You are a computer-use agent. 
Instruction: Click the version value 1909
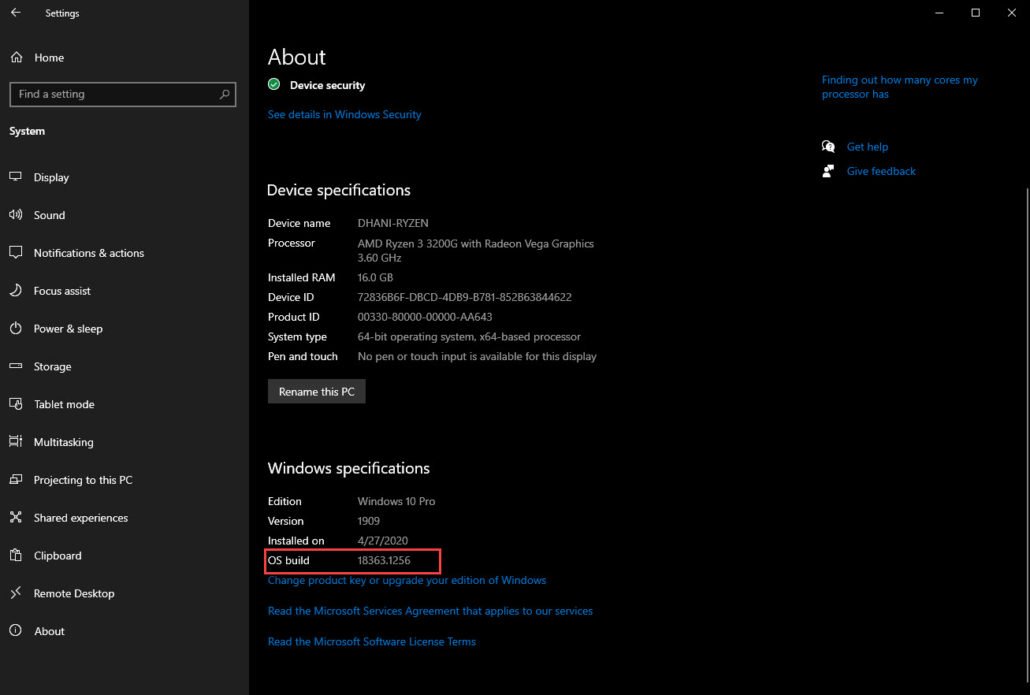click(x=369, y=521)
